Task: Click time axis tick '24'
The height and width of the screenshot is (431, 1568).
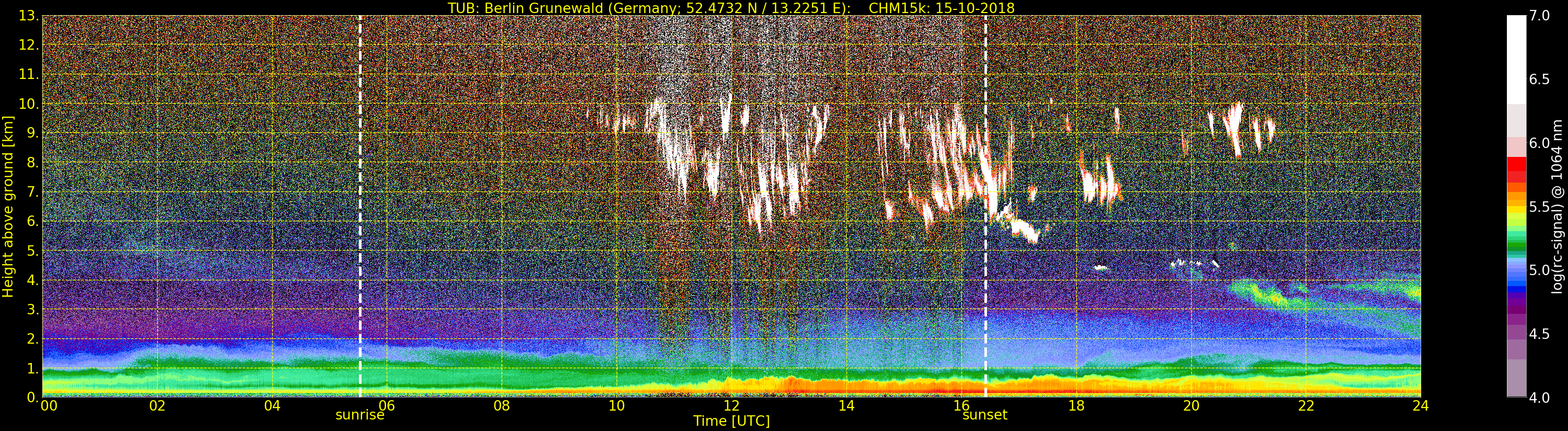Action: click(x=1421, y=405)
